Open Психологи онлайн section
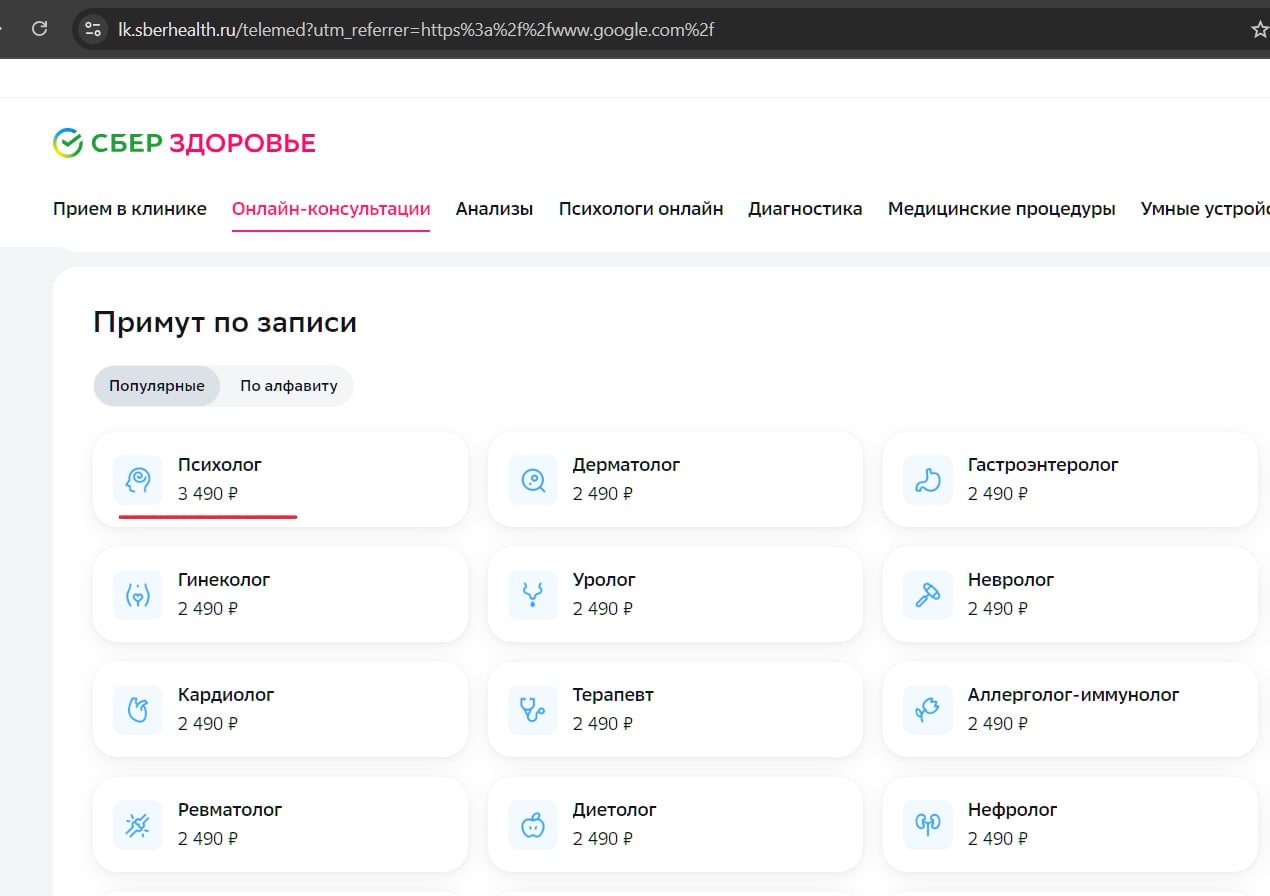The width and height of the screenshot is (1270, 896). 641,209
